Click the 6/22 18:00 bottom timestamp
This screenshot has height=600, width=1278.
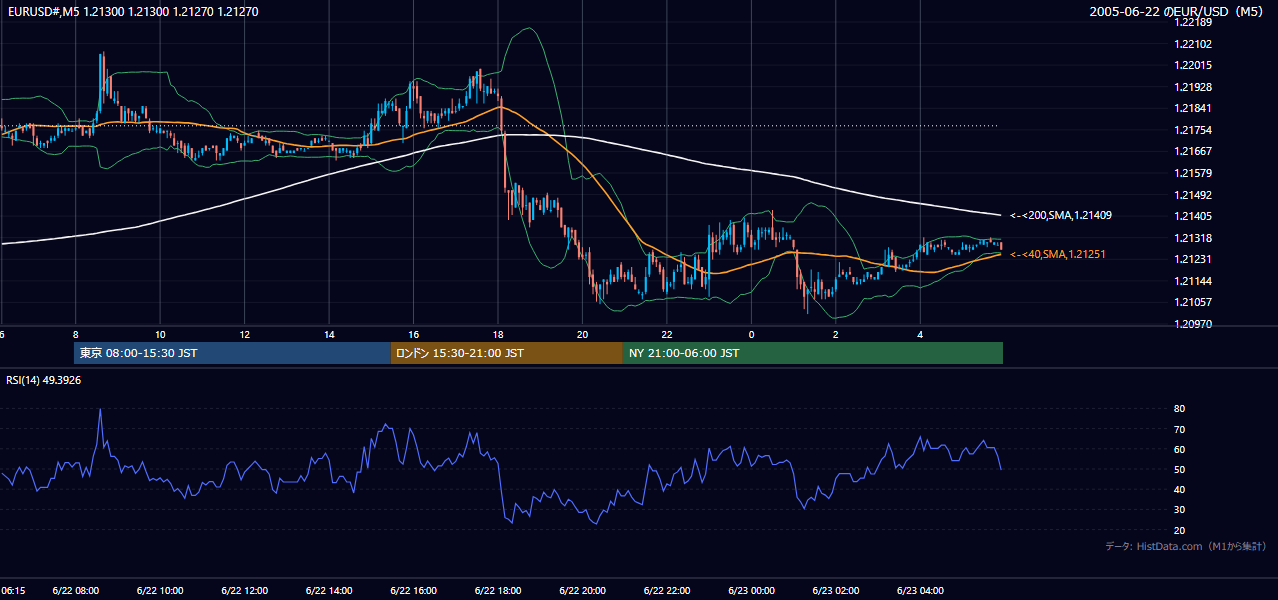click(x=498, y=591)
